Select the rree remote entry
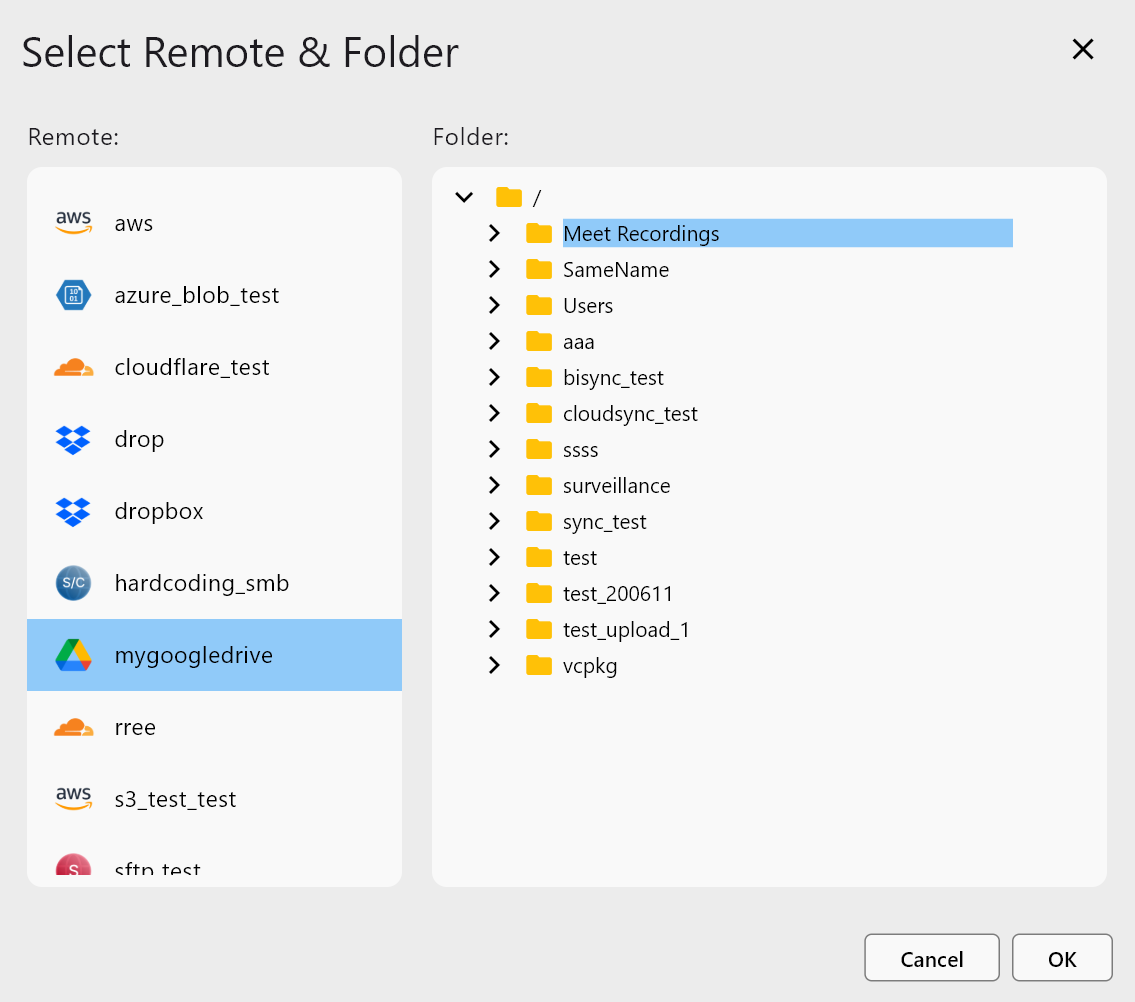 coord(135,727)
